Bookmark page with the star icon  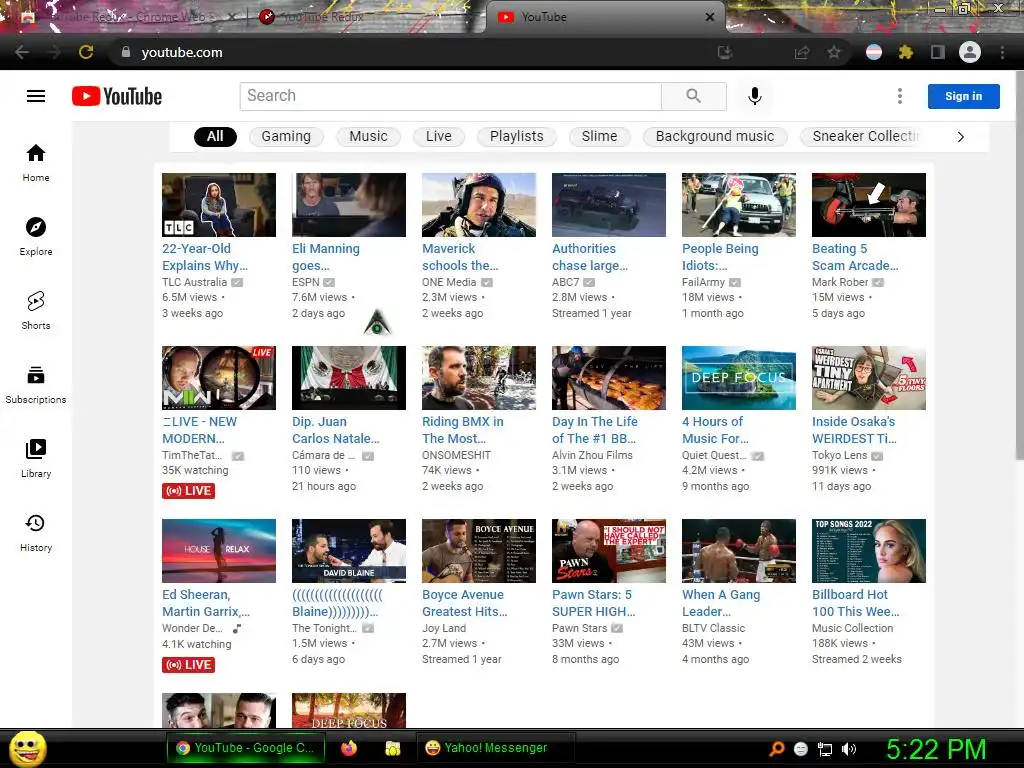coord(834,52)
